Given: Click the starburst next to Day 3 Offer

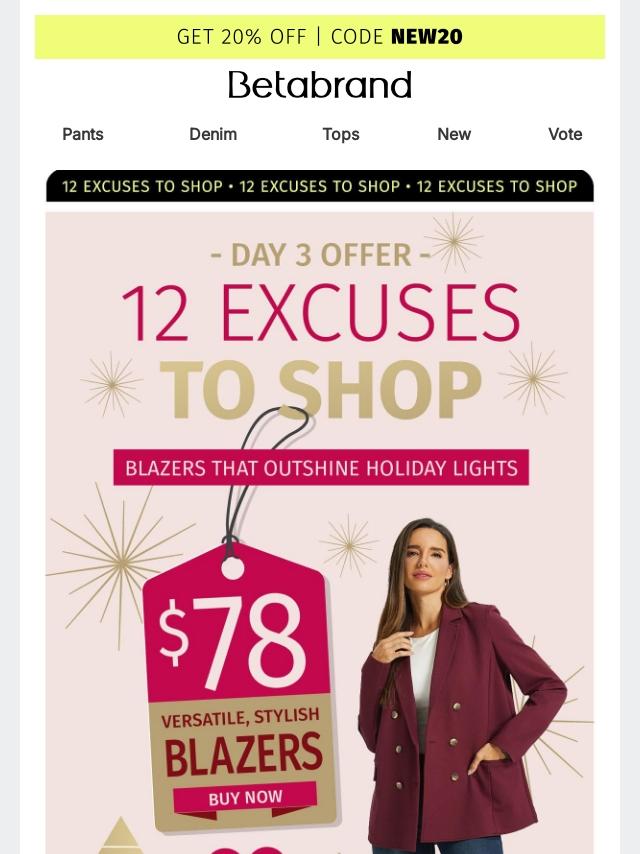Looking at the screenshot, I should pos(454,242).
